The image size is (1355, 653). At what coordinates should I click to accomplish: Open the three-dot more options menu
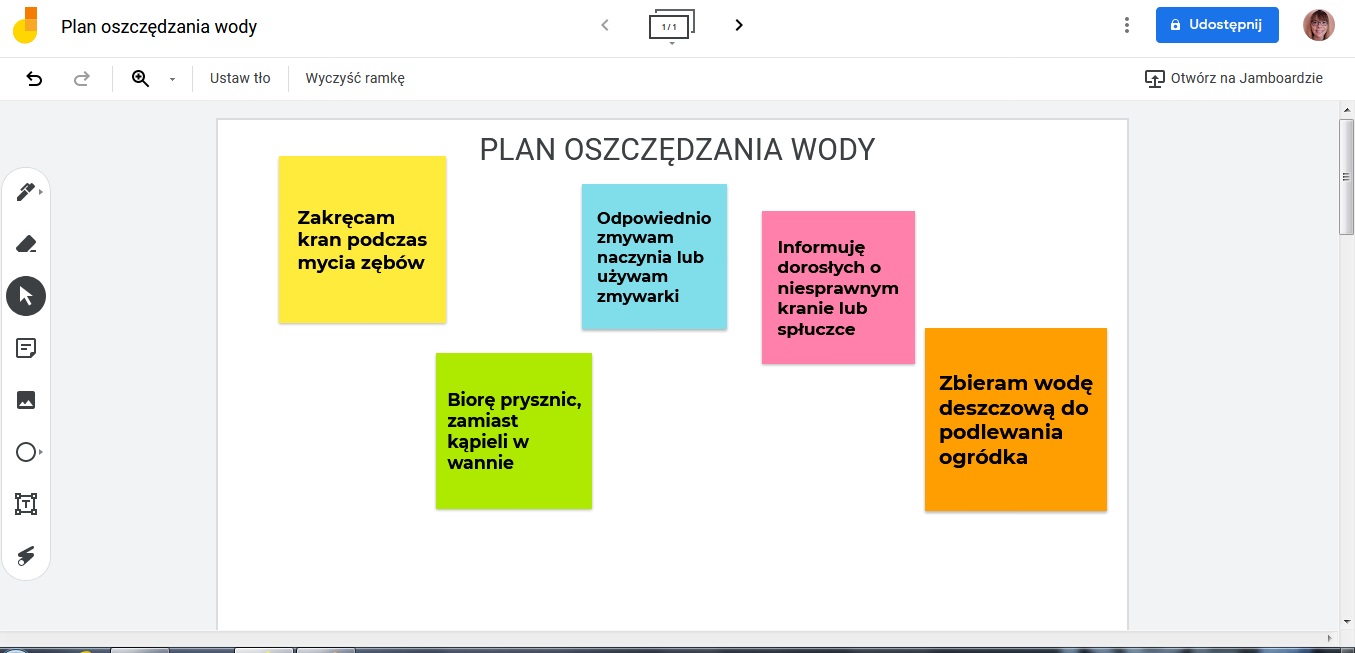coord(1127,25)
